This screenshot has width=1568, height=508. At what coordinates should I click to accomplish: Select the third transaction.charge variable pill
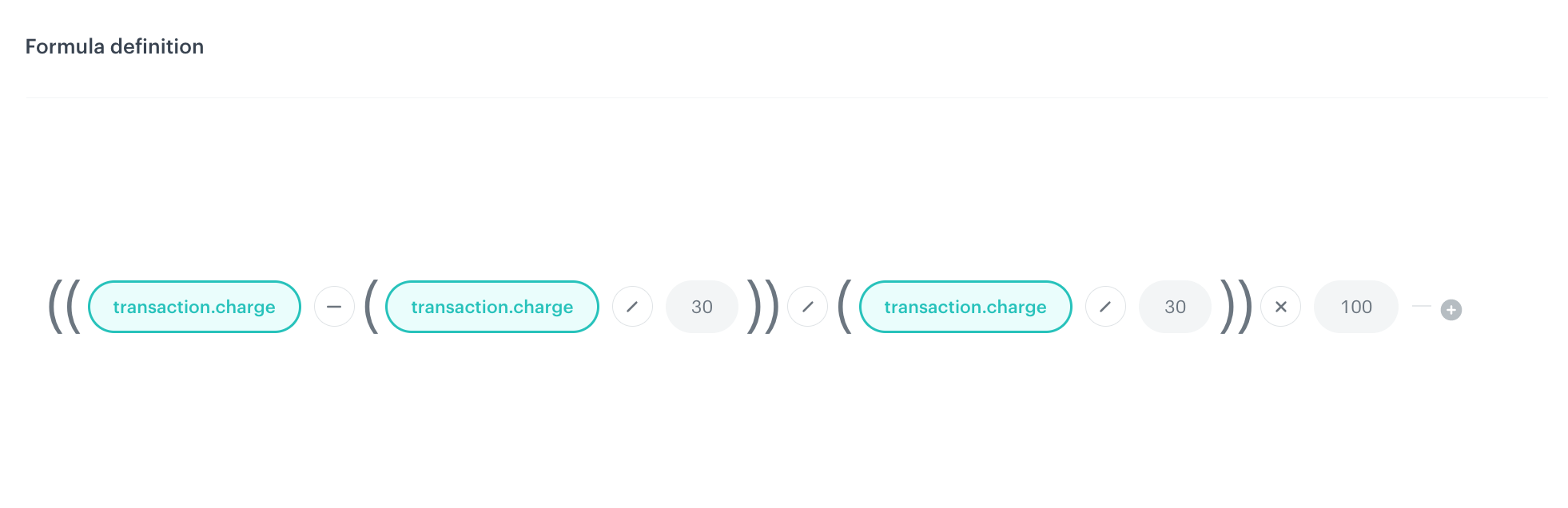pos(965,306)
